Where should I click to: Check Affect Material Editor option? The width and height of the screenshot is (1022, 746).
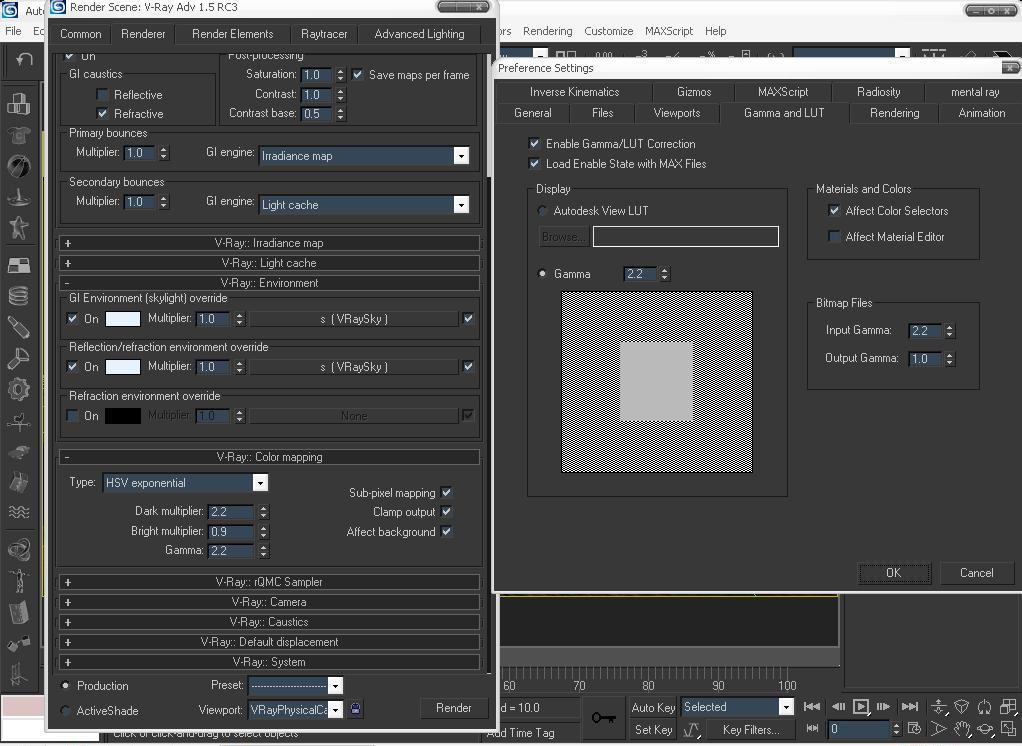(834, 236)
